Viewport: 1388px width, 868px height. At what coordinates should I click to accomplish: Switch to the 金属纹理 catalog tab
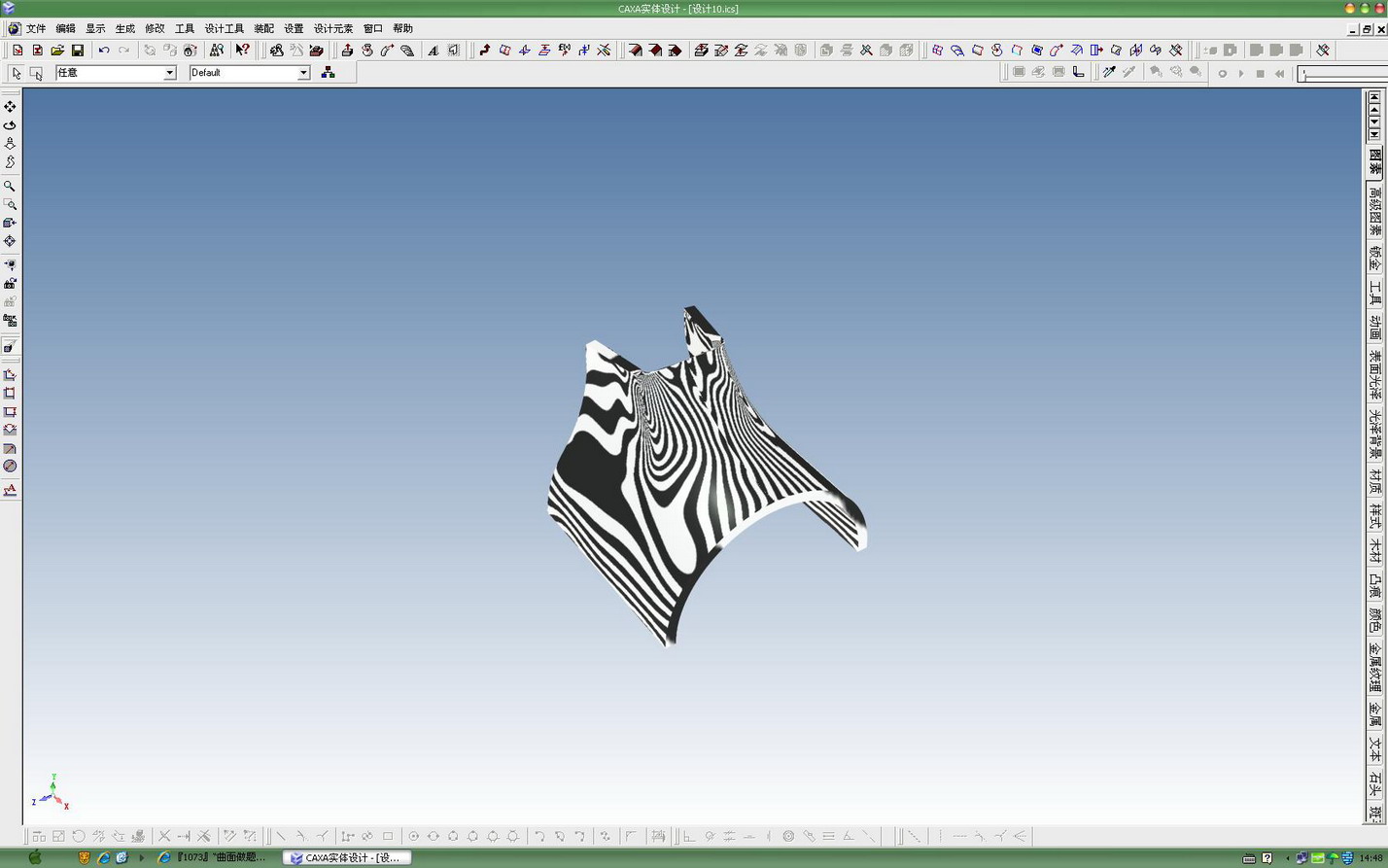pos(1374,668)
